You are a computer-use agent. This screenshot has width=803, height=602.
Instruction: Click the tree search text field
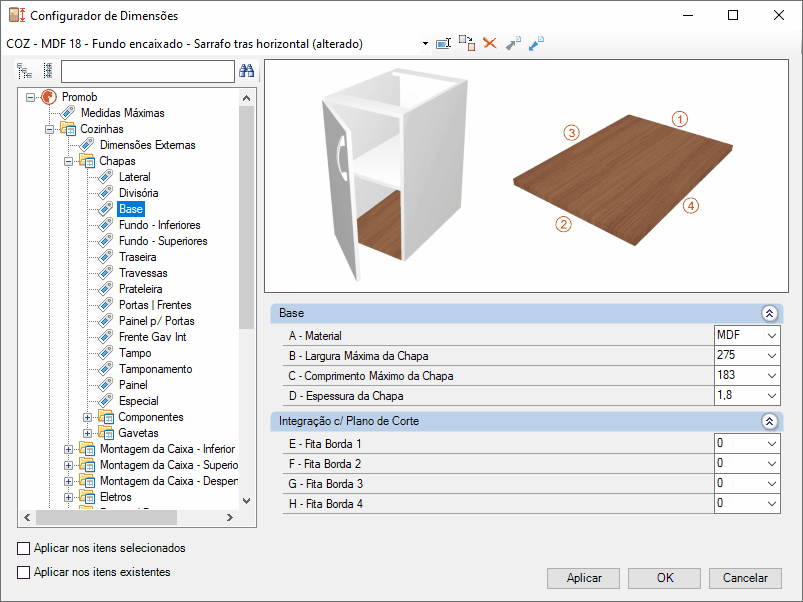pos(147,71)
